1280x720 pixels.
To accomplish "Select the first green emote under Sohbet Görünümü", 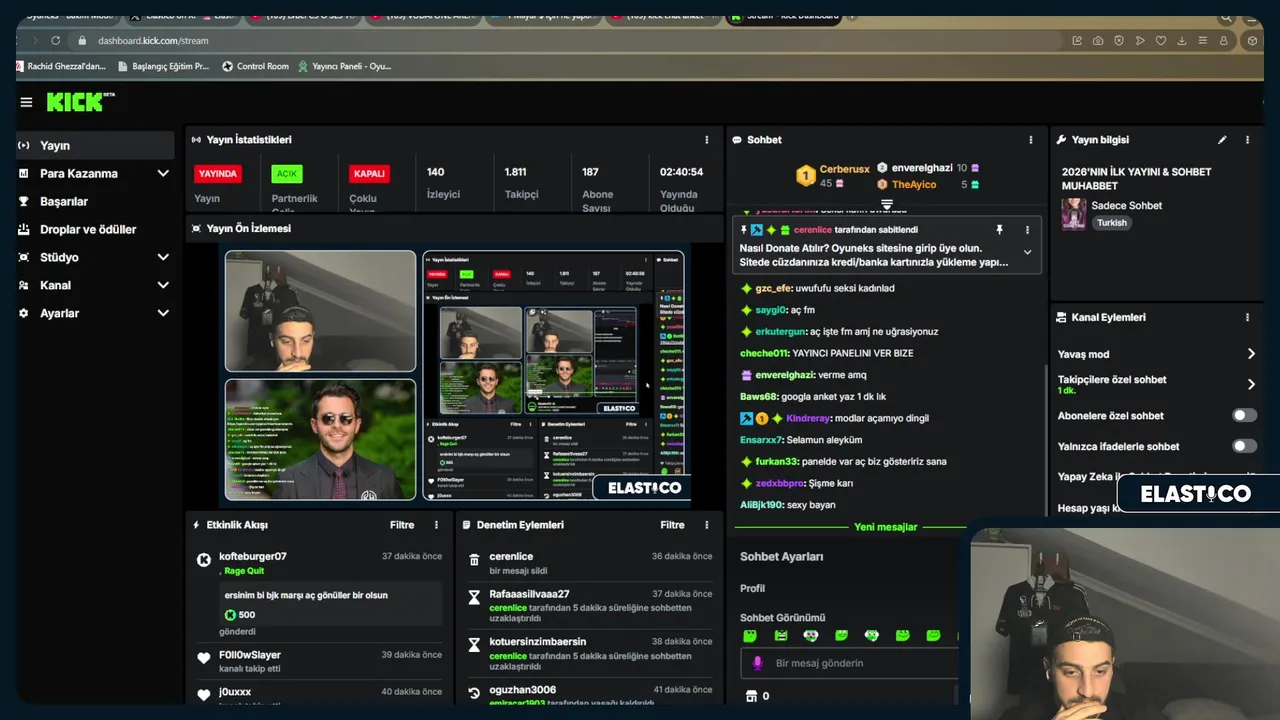I will [x=750, y=636].
